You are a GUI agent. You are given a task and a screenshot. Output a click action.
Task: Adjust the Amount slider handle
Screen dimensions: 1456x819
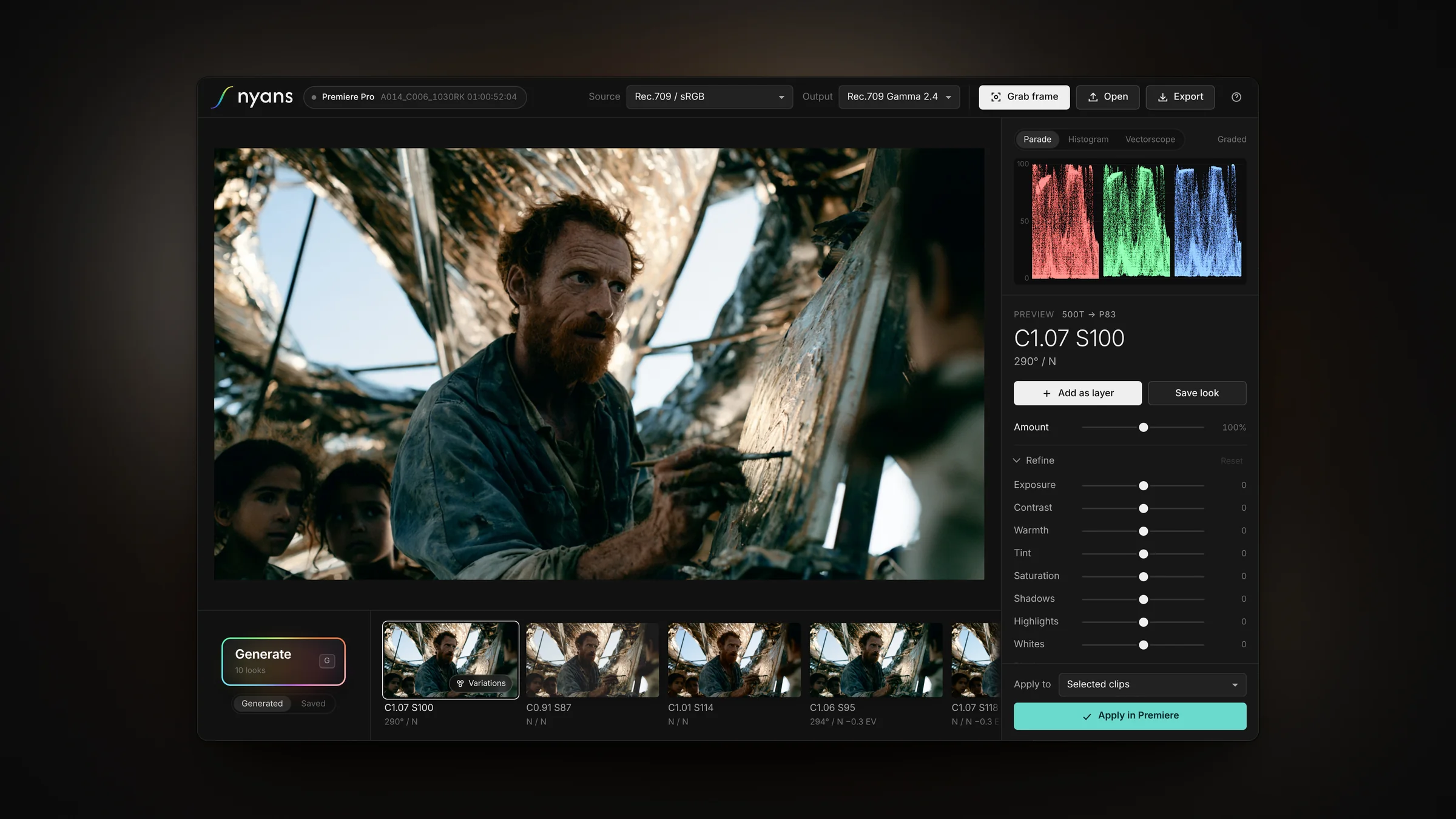click(x=1143, y=428)
